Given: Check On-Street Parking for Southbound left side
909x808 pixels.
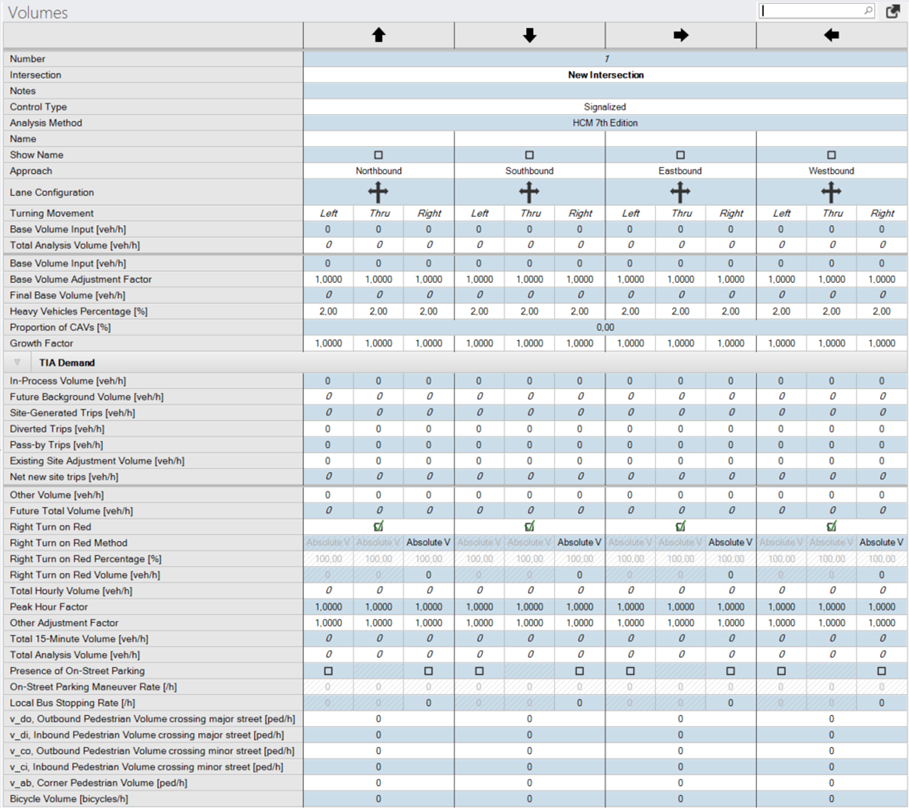Looking at the screenshot, I should pyautogui.click(x=479, y=671).
